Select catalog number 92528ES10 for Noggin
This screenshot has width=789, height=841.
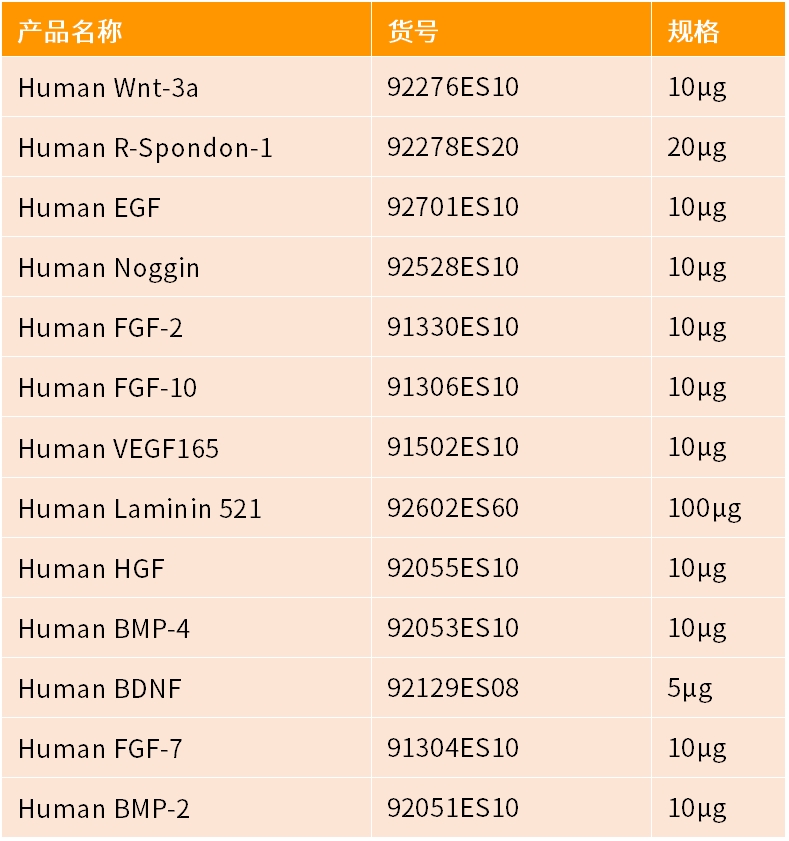(452, 267)
